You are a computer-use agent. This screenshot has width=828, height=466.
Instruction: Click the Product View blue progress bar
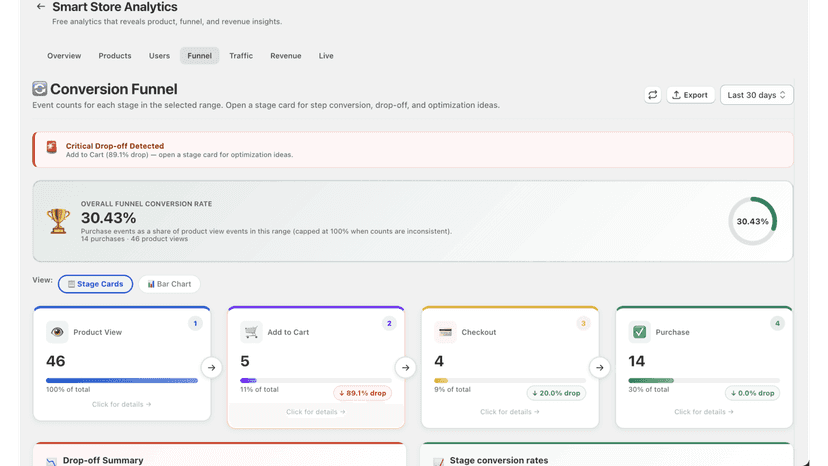tap(122, 380)
